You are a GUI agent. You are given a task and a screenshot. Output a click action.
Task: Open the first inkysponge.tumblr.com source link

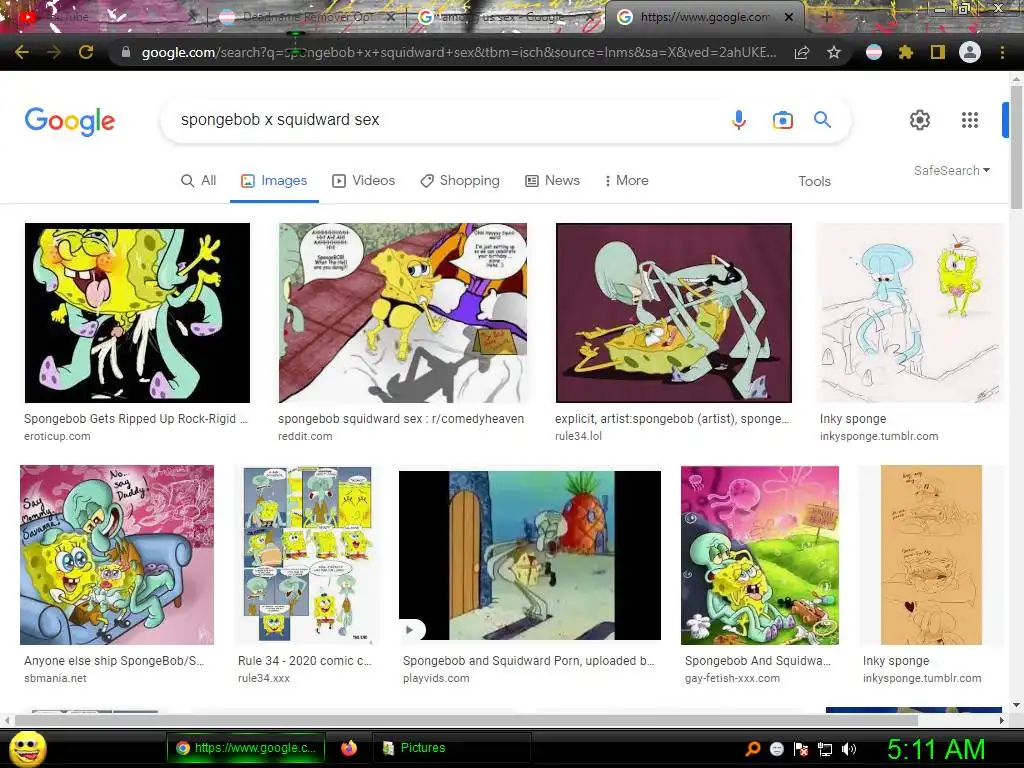879,436
